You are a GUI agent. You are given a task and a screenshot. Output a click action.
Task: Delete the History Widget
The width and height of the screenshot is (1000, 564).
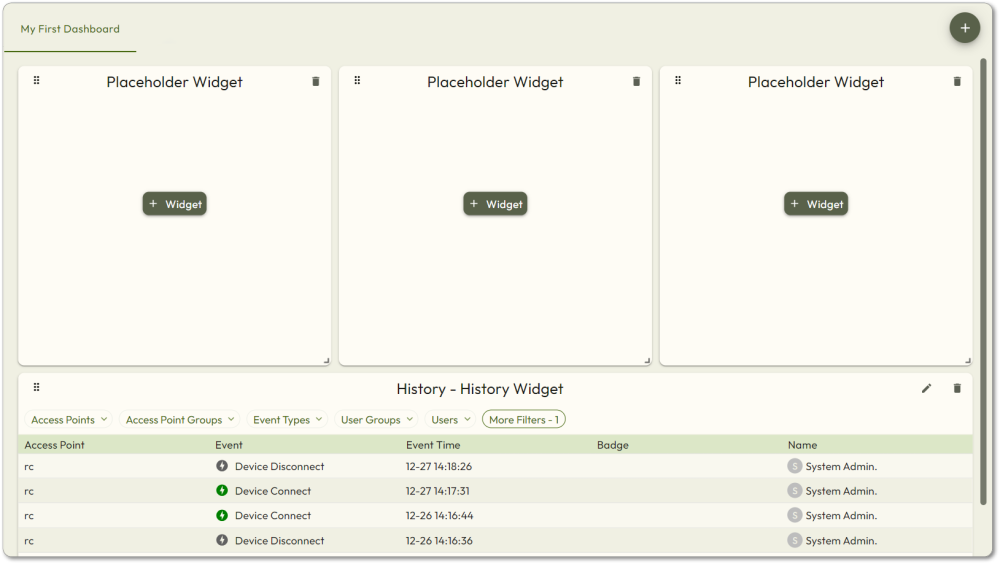point(957,389)
